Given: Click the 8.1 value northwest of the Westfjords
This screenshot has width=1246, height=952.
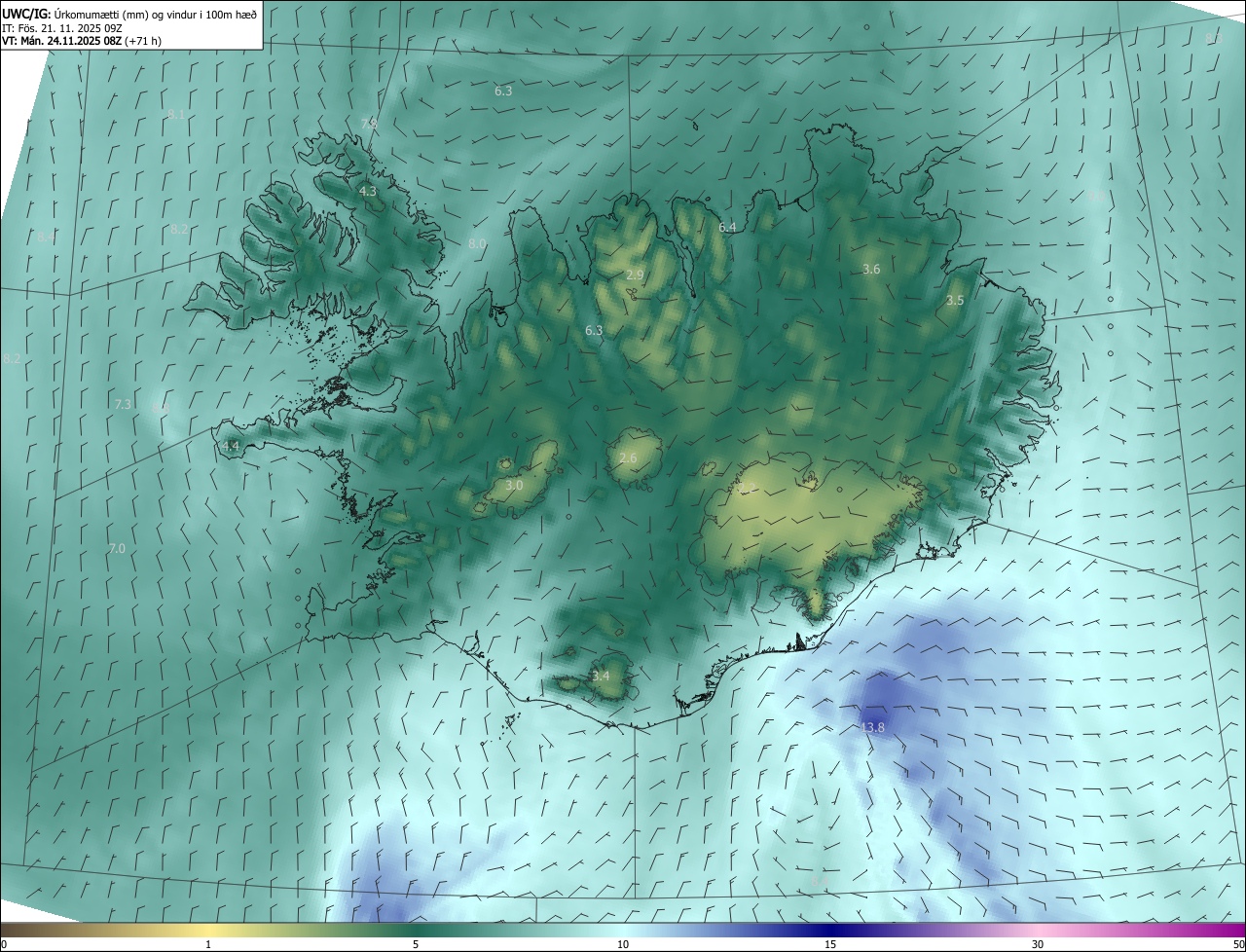Looking at the screenshot, I should coord(176,114).
